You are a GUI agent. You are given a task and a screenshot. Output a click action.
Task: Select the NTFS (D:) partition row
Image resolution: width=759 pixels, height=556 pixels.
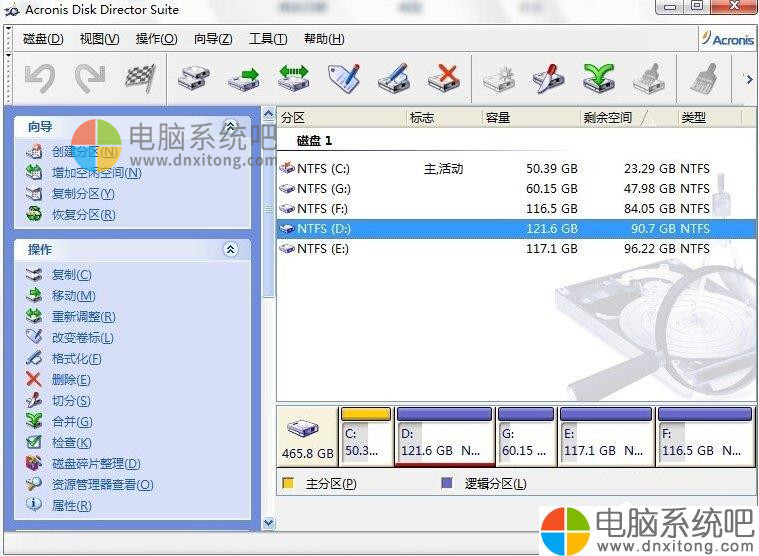click(x=516, y=229)
